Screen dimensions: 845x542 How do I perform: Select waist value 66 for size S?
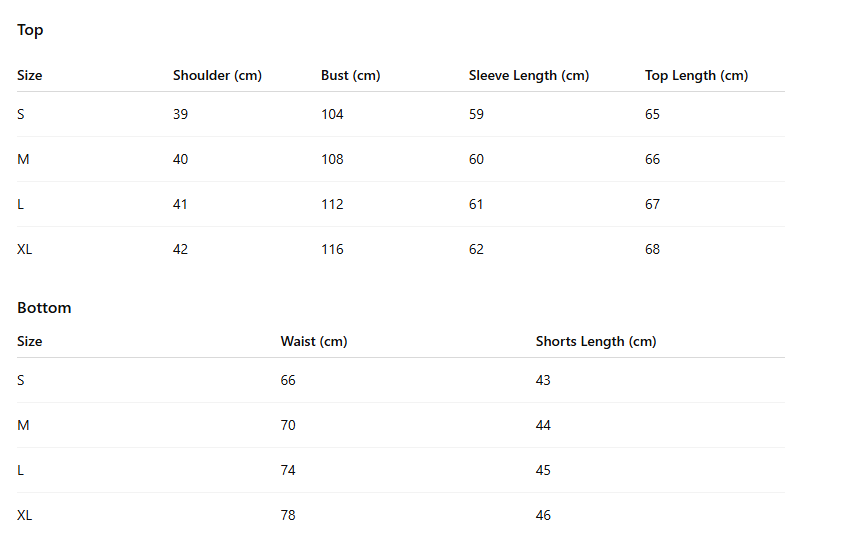point(288,380)
